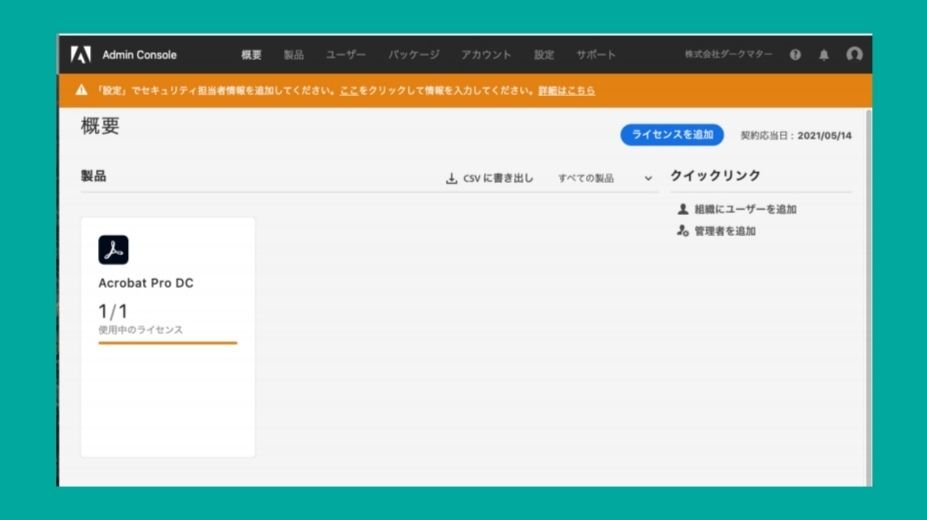This screenshot has height=520, width=927.
Task: Follow the 詳細はこちら link in banner
Action: coord(566,90)
